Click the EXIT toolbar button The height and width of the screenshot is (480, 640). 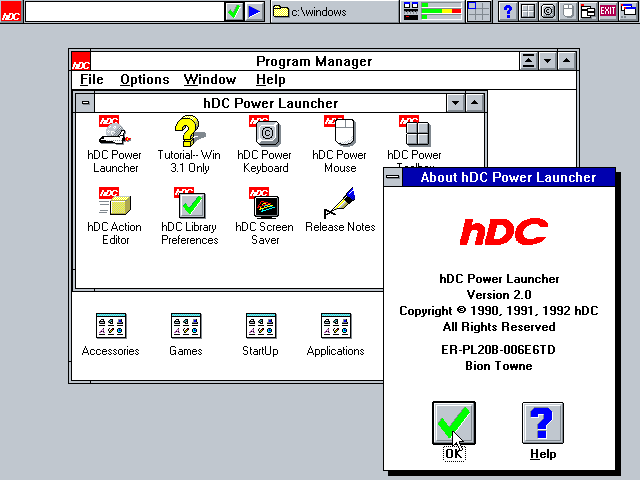click(x=608, y=11)
